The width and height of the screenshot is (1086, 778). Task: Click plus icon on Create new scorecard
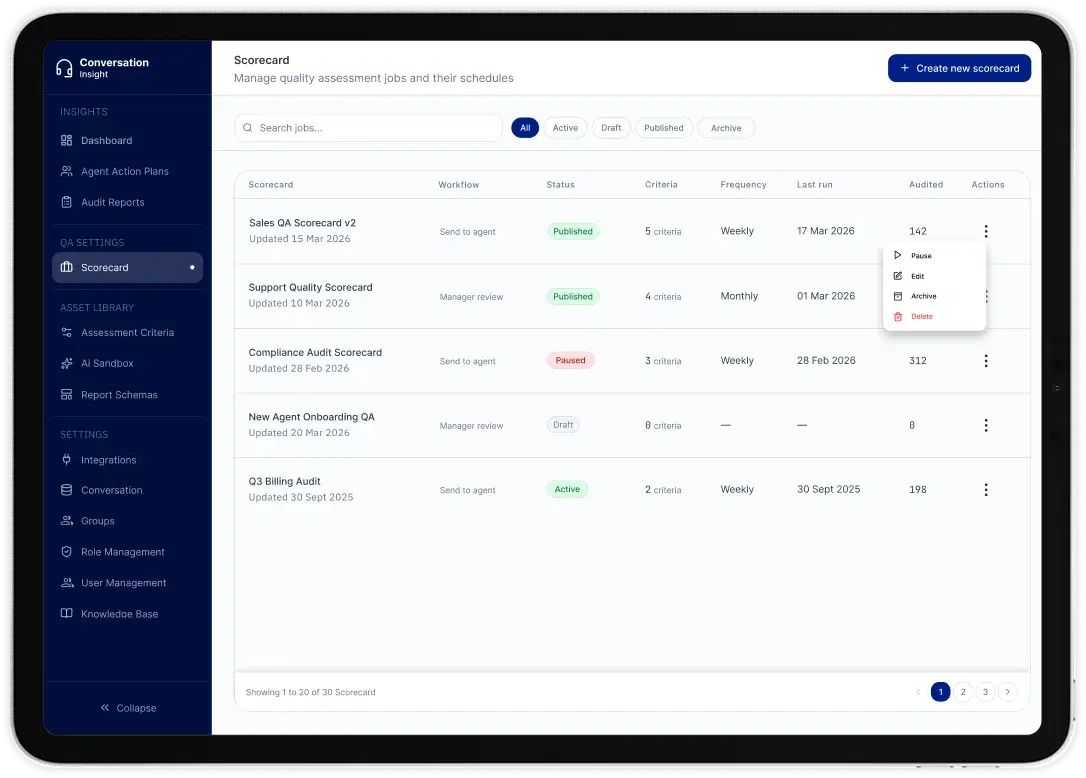click(x=905, y=68)
